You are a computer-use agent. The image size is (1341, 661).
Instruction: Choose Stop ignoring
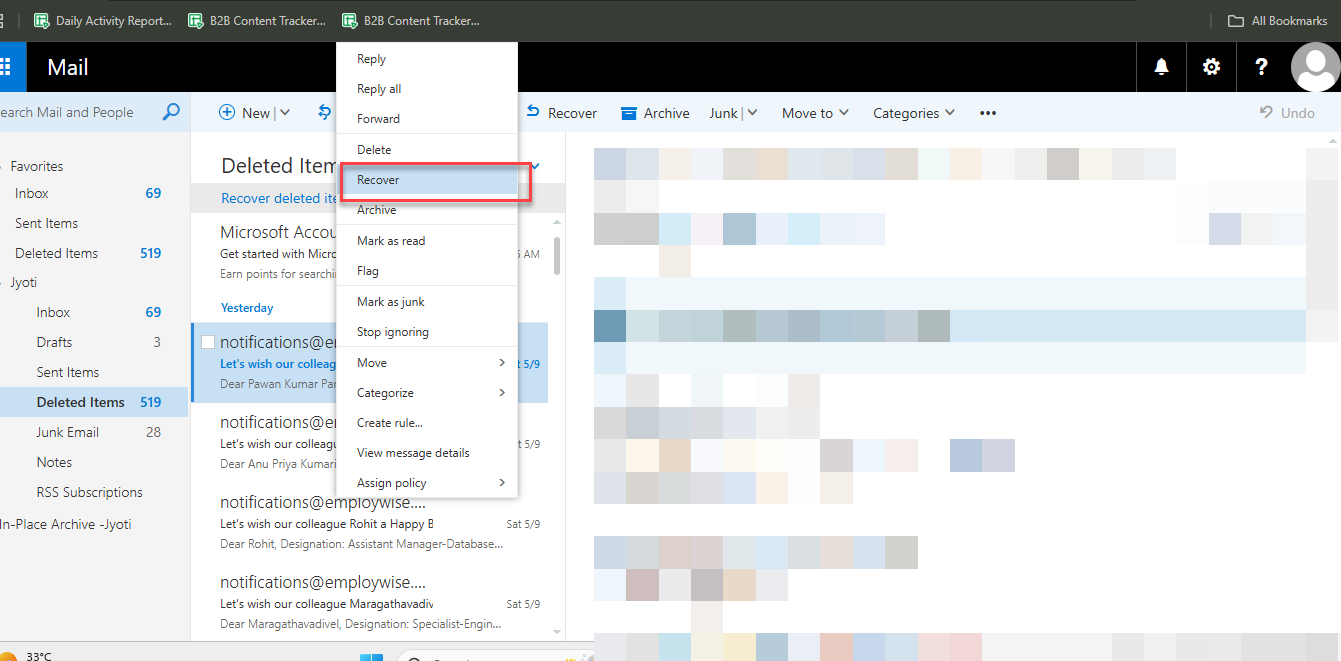coord(427,332)
